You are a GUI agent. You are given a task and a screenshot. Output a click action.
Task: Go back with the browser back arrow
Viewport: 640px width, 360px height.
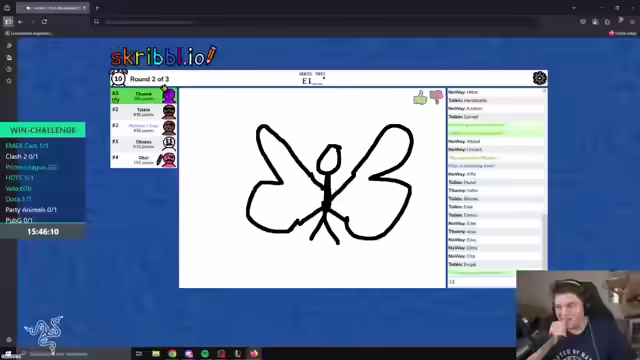coord(20,22)
